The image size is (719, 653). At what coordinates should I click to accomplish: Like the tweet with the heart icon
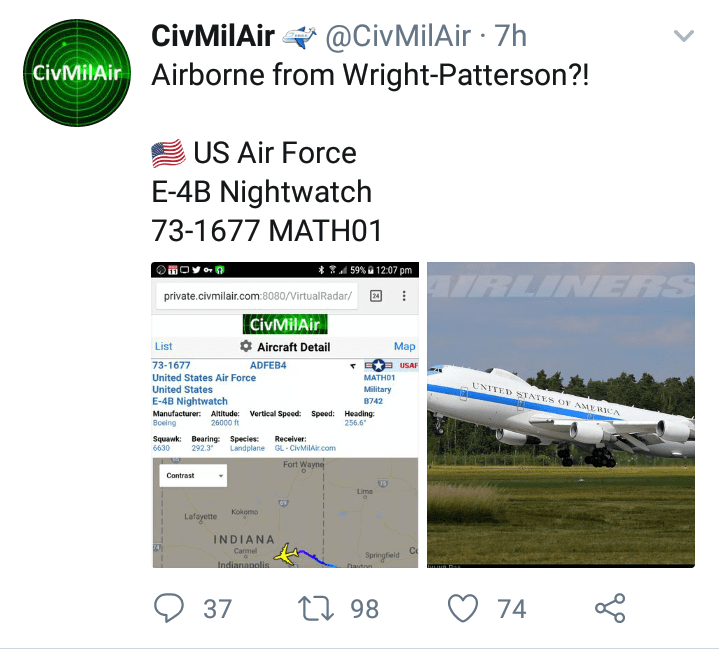pyautogui.click(x=463, y=609)
